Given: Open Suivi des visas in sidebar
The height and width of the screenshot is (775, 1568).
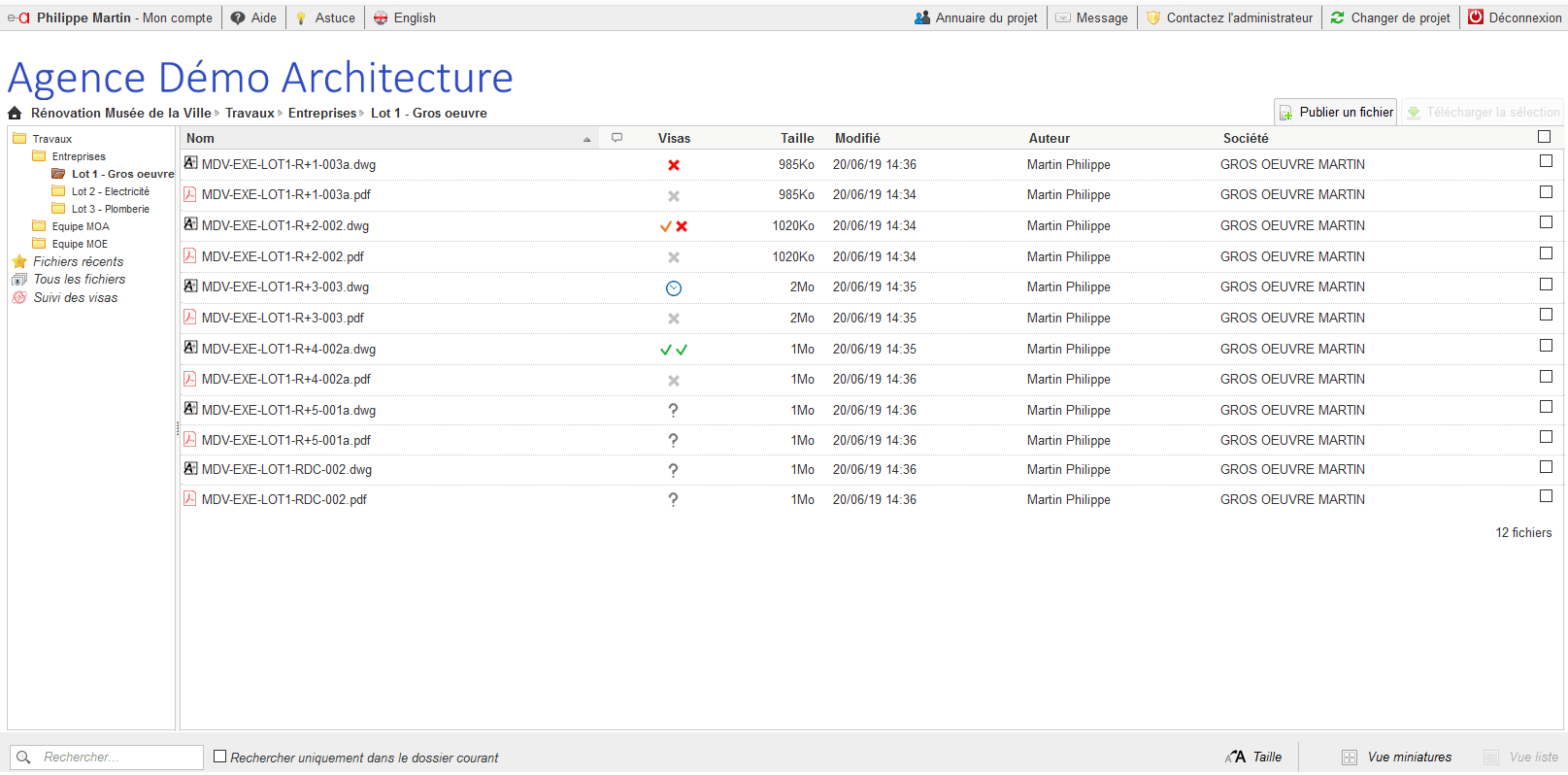Looking at the screenshot, I should 75,298.
